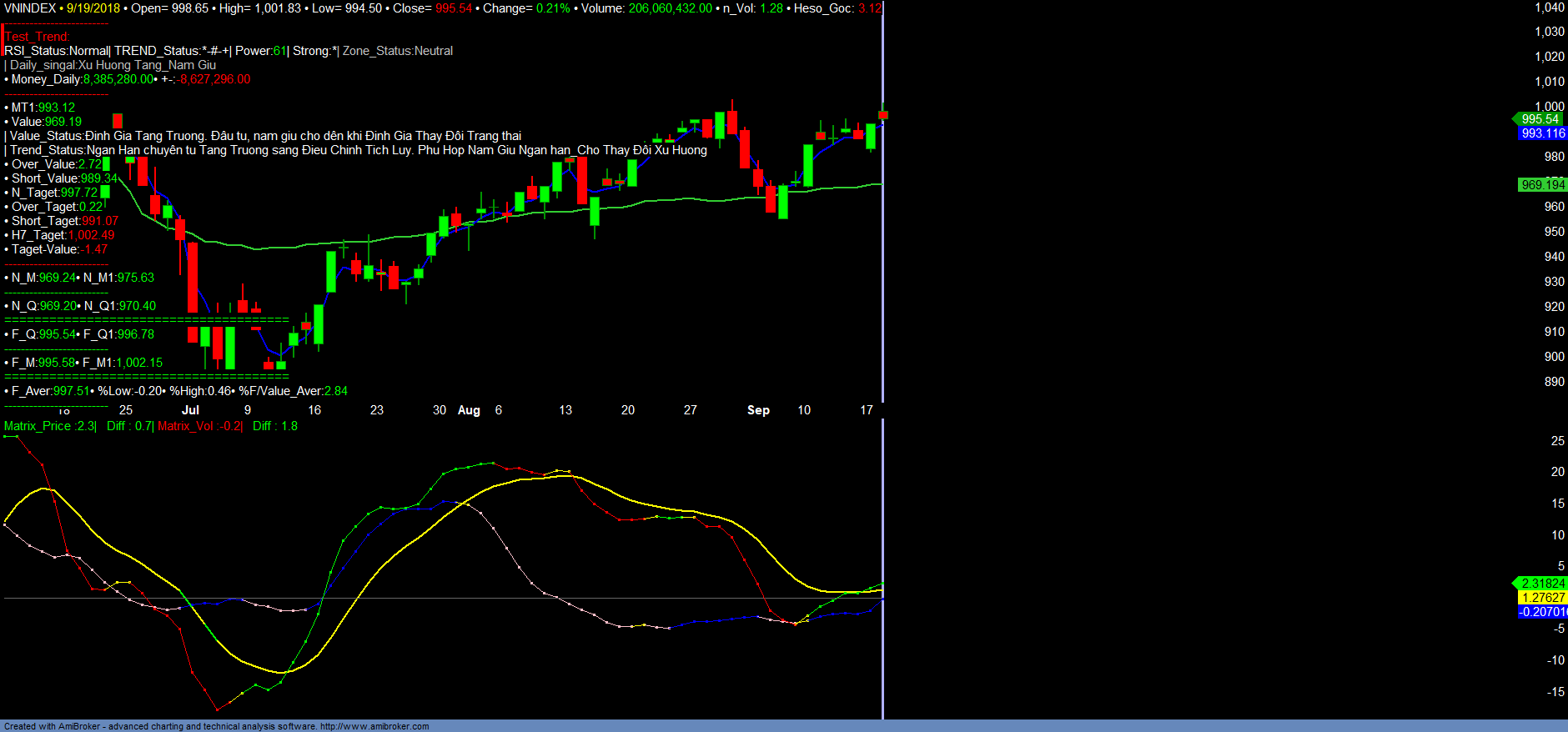Click the yellow 1.27627 indicator value label
The width and height of the screenshot is (1568, 732).
[1542, 598]
